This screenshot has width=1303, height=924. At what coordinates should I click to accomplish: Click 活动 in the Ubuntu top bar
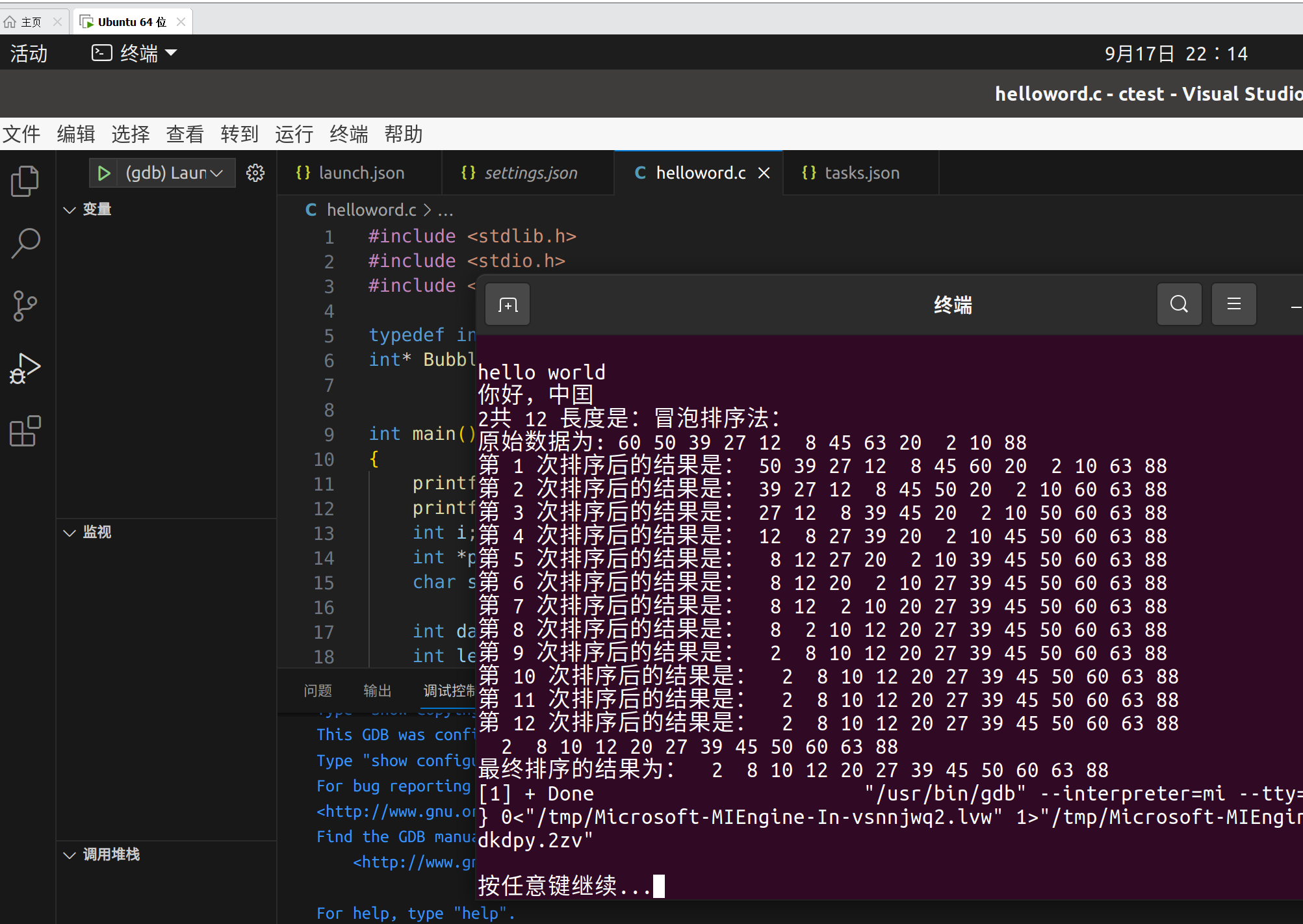point(29,53)
